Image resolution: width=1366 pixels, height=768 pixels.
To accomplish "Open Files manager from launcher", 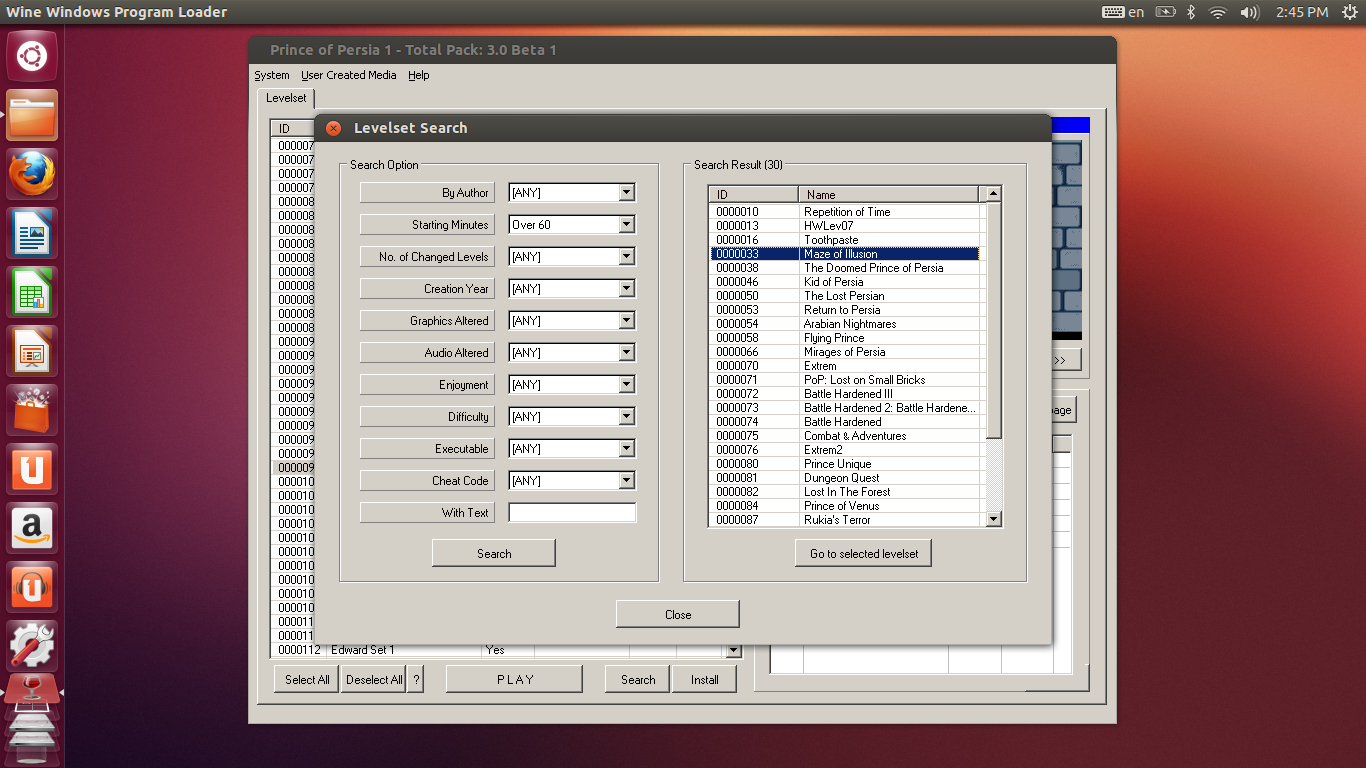I will pos(32,115).
